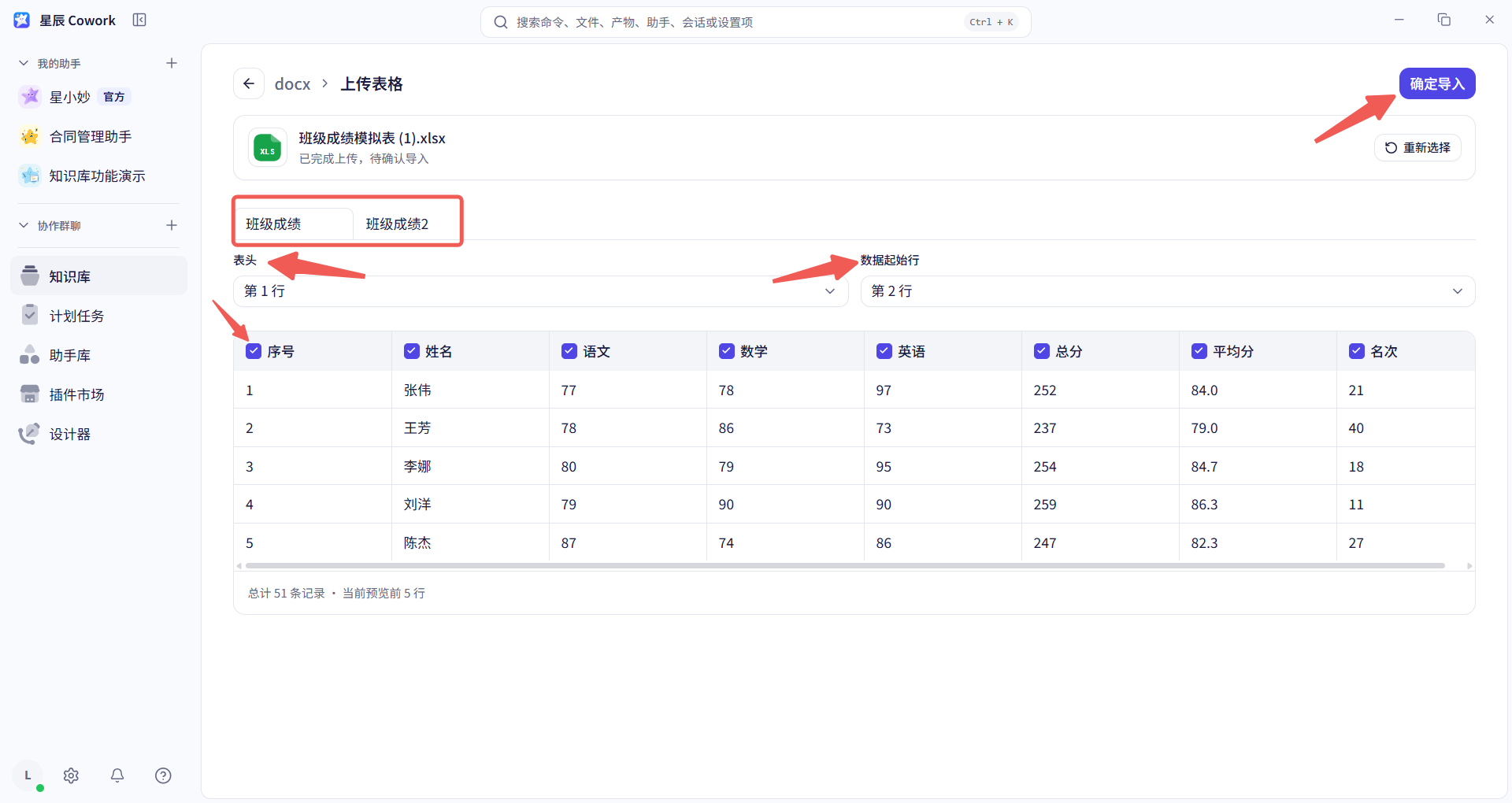Uncheck the 姓名 column checkbox
Screen dimensions: 1512x803
pyautogui.click(x=411, y=351)
